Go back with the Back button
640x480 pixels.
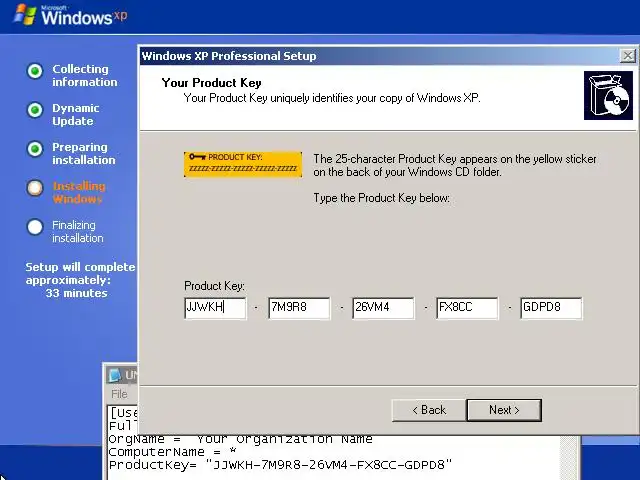point(429,410)
